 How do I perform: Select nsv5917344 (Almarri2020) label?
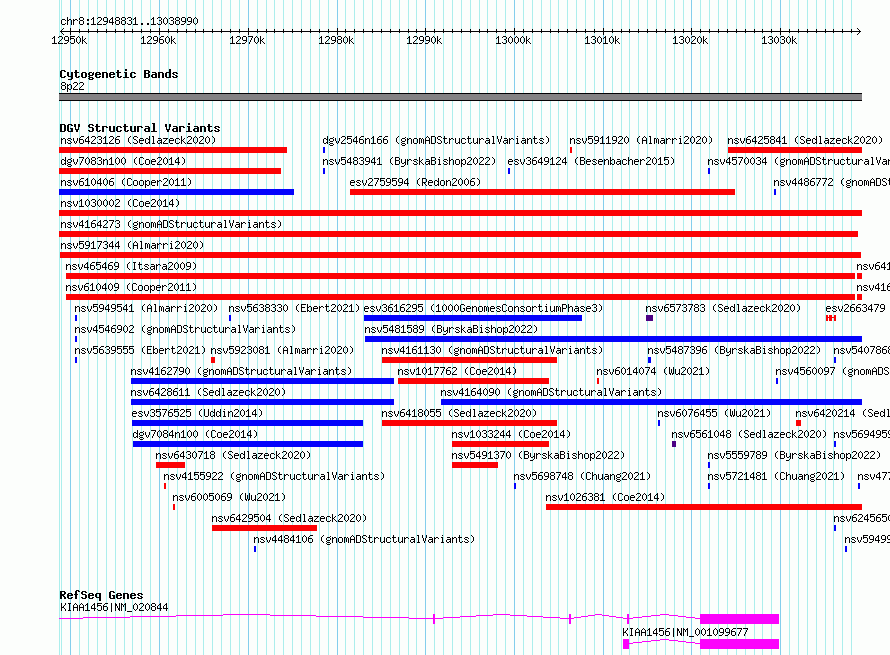click(x=132, y=245)
